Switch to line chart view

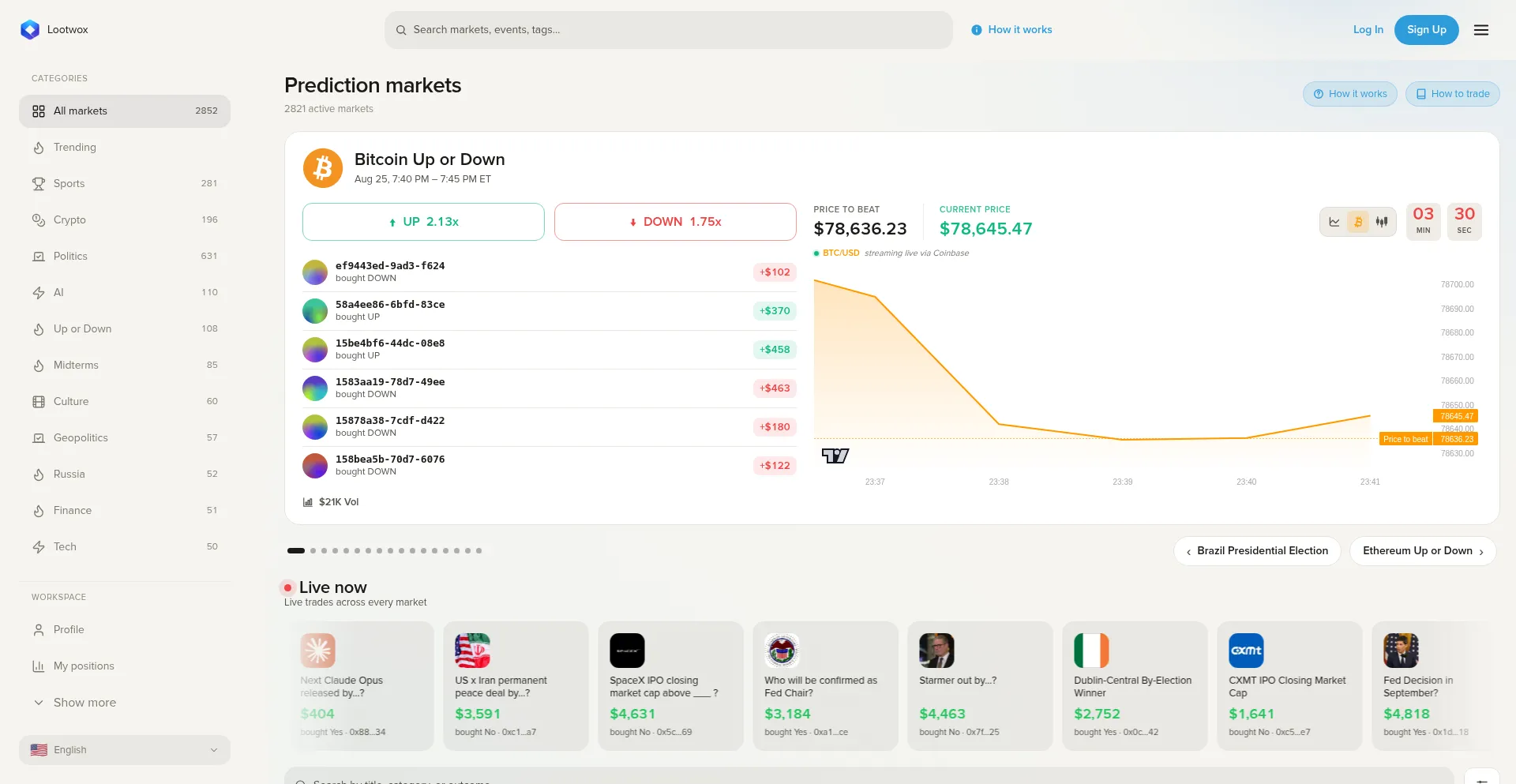[x=1334, y=222]
